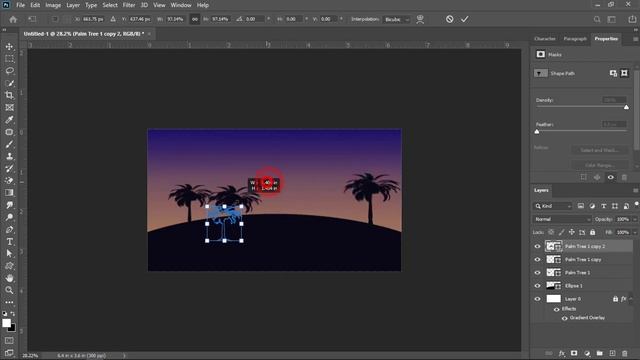This screenshot has height=360, width=640.
Task: Open the Image menu
Action: click(53, 5)
